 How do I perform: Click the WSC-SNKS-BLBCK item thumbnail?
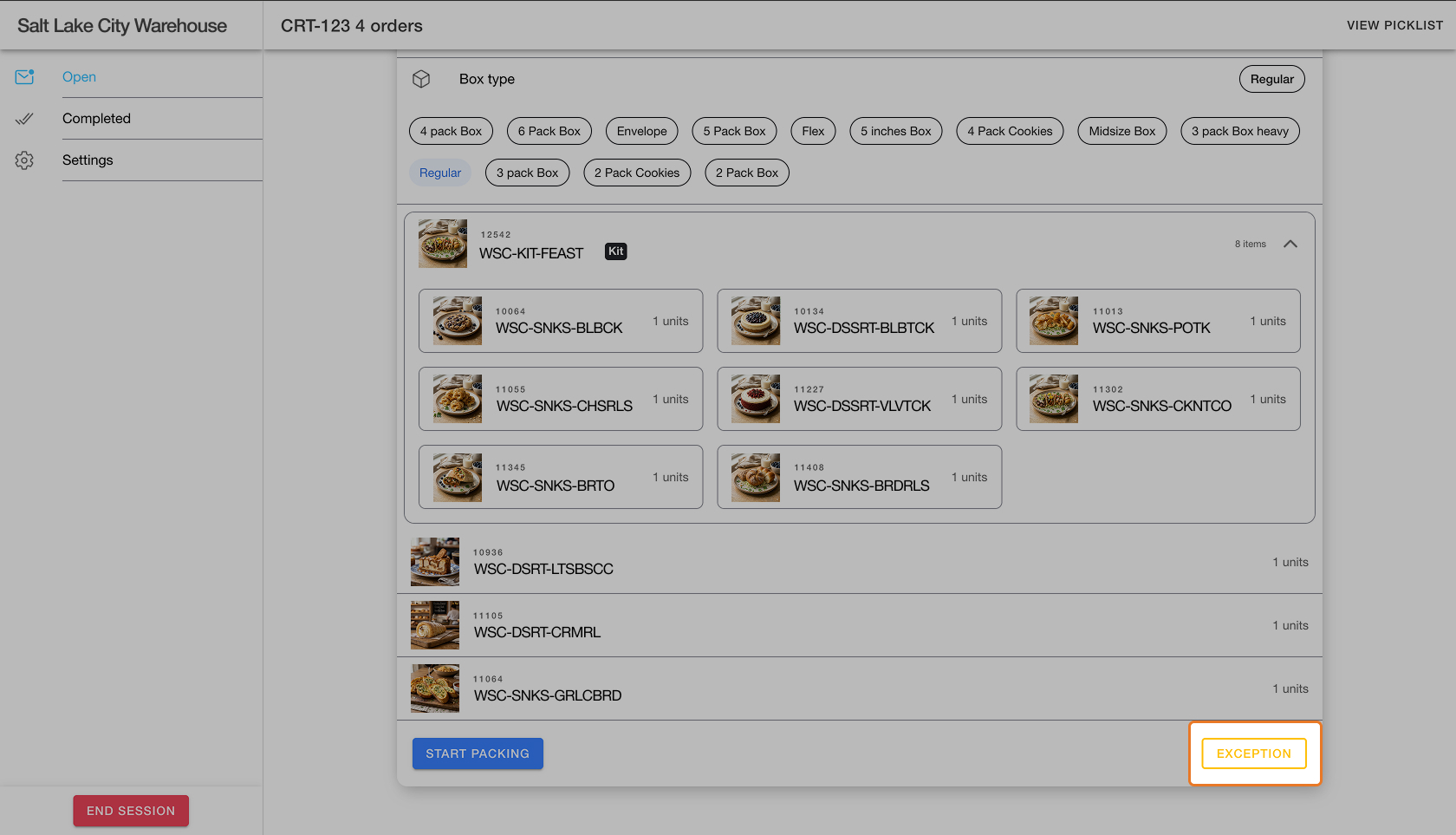458,321
